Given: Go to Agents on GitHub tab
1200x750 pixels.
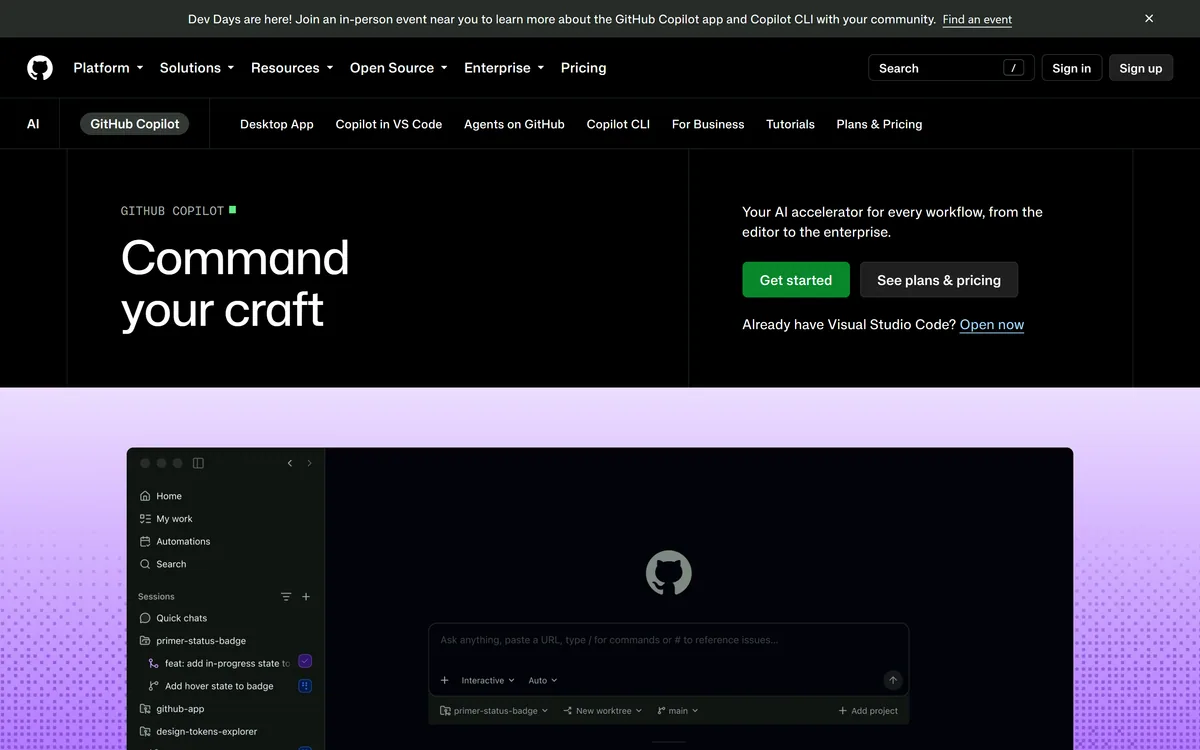Looking at the screenshot, I should click(x=514, y=124).
